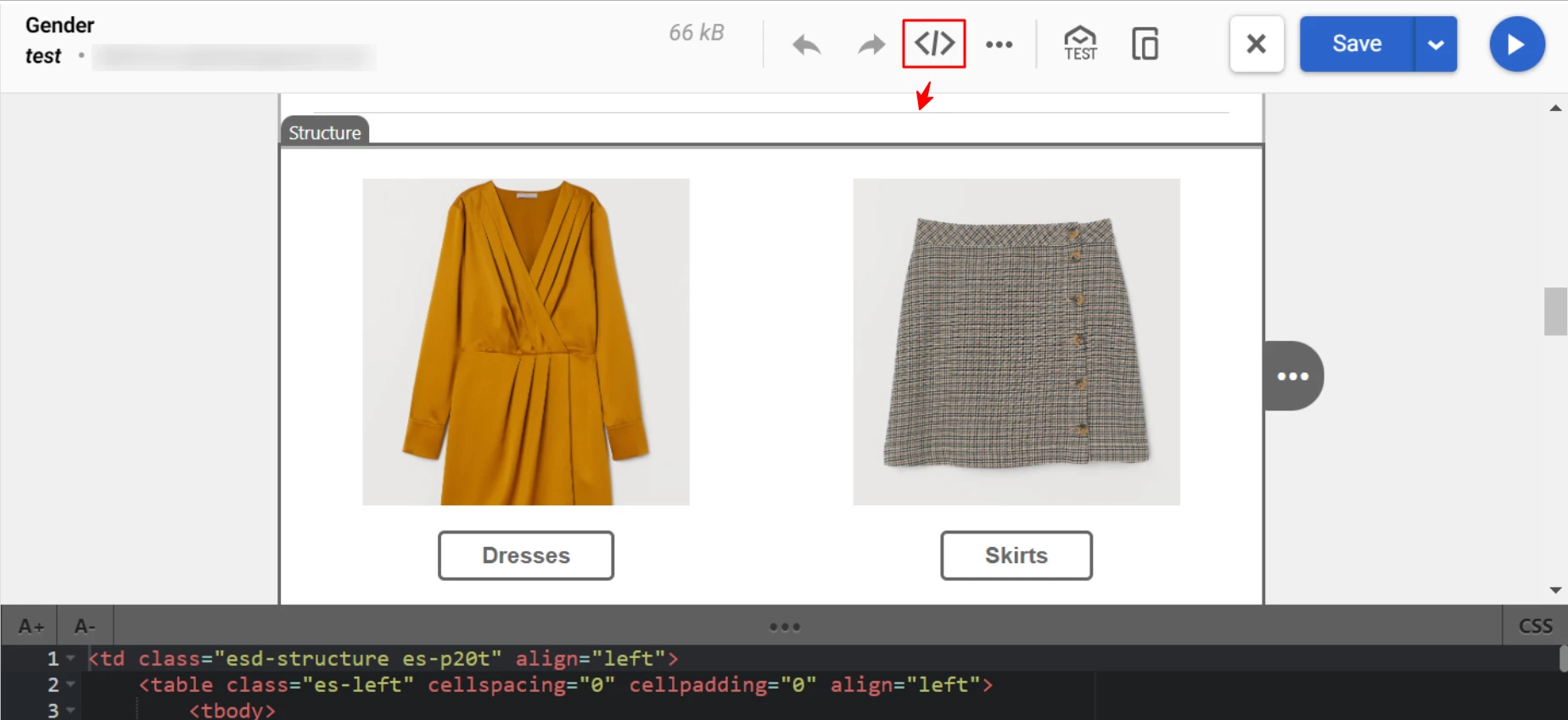Click the Dresses button
Image resolution: width=1568 pixels, height=720 pixels.
525,555
